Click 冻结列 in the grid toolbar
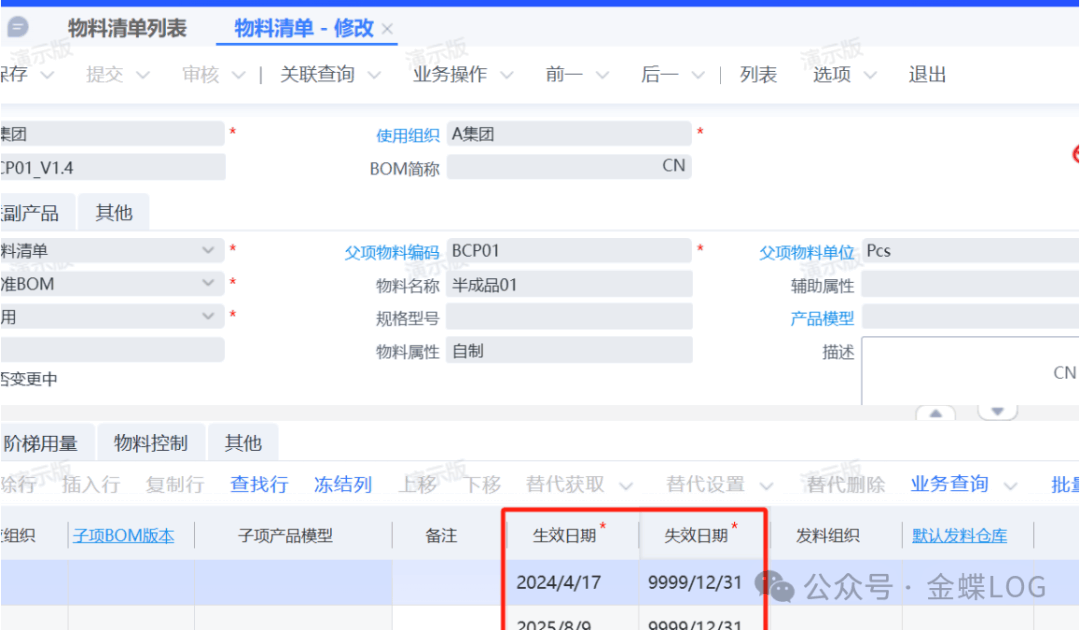This screenshot has height=630, width=1080. (x=343, y=485)
